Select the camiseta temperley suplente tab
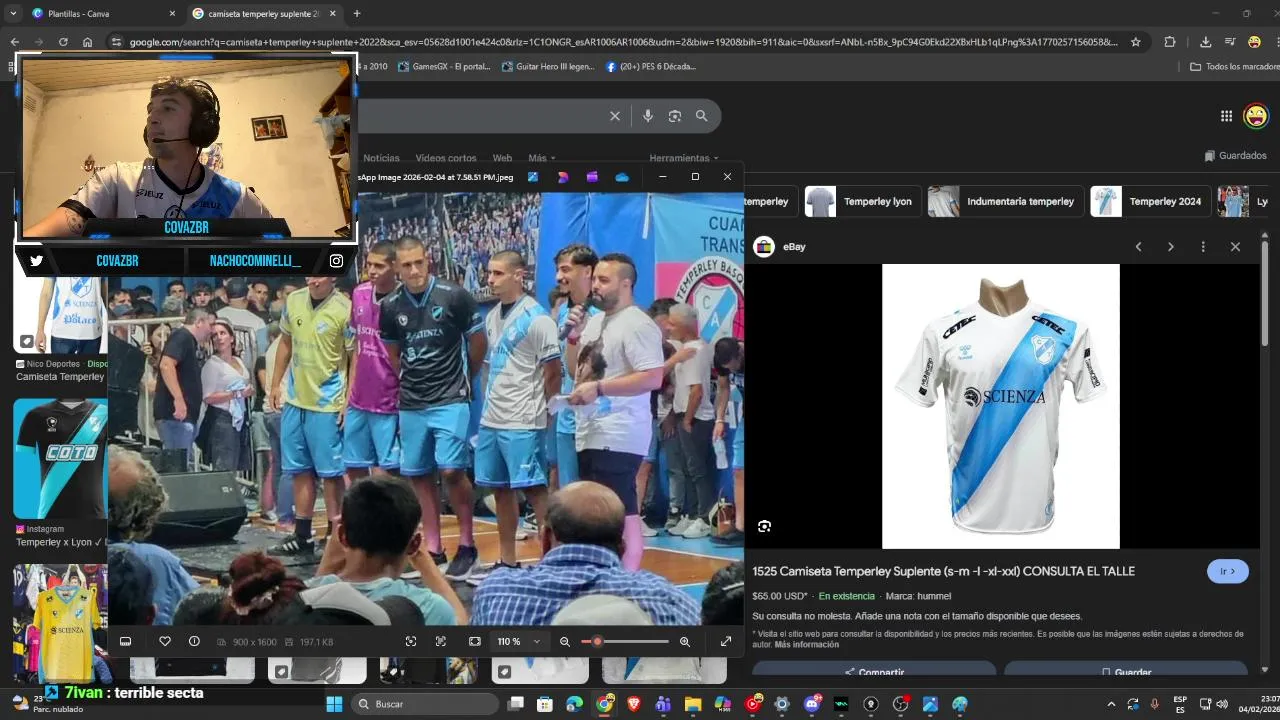 [x=264, y=14]
